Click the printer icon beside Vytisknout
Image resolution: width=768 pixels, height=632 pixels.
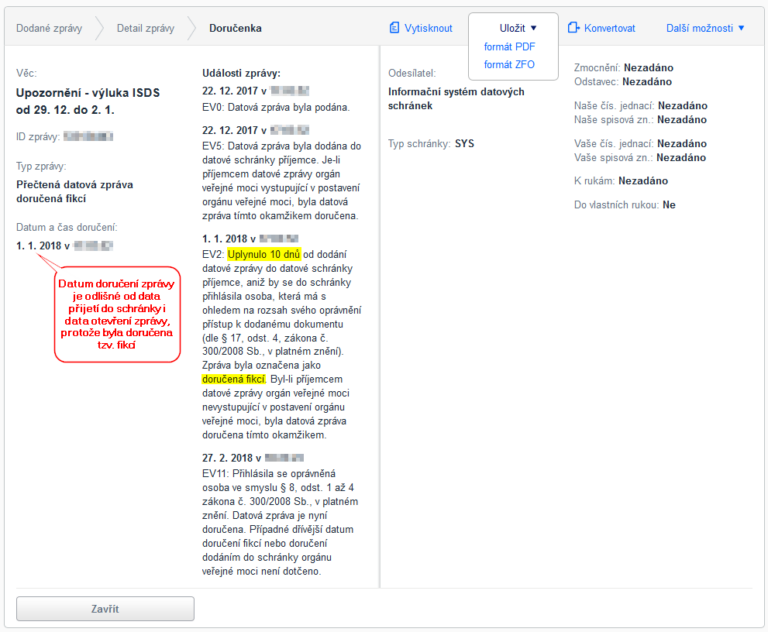tap(395, 28)
